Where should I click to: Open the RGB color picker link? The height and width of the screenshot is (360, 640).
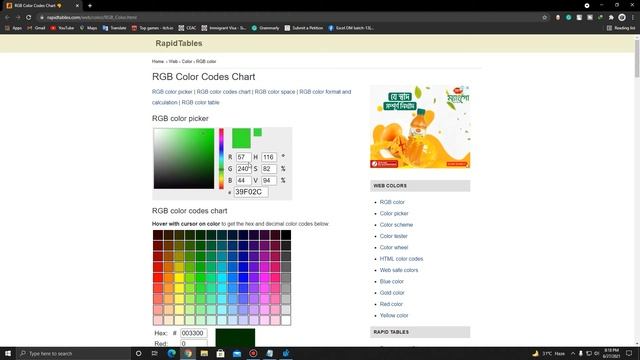point(172,92)
